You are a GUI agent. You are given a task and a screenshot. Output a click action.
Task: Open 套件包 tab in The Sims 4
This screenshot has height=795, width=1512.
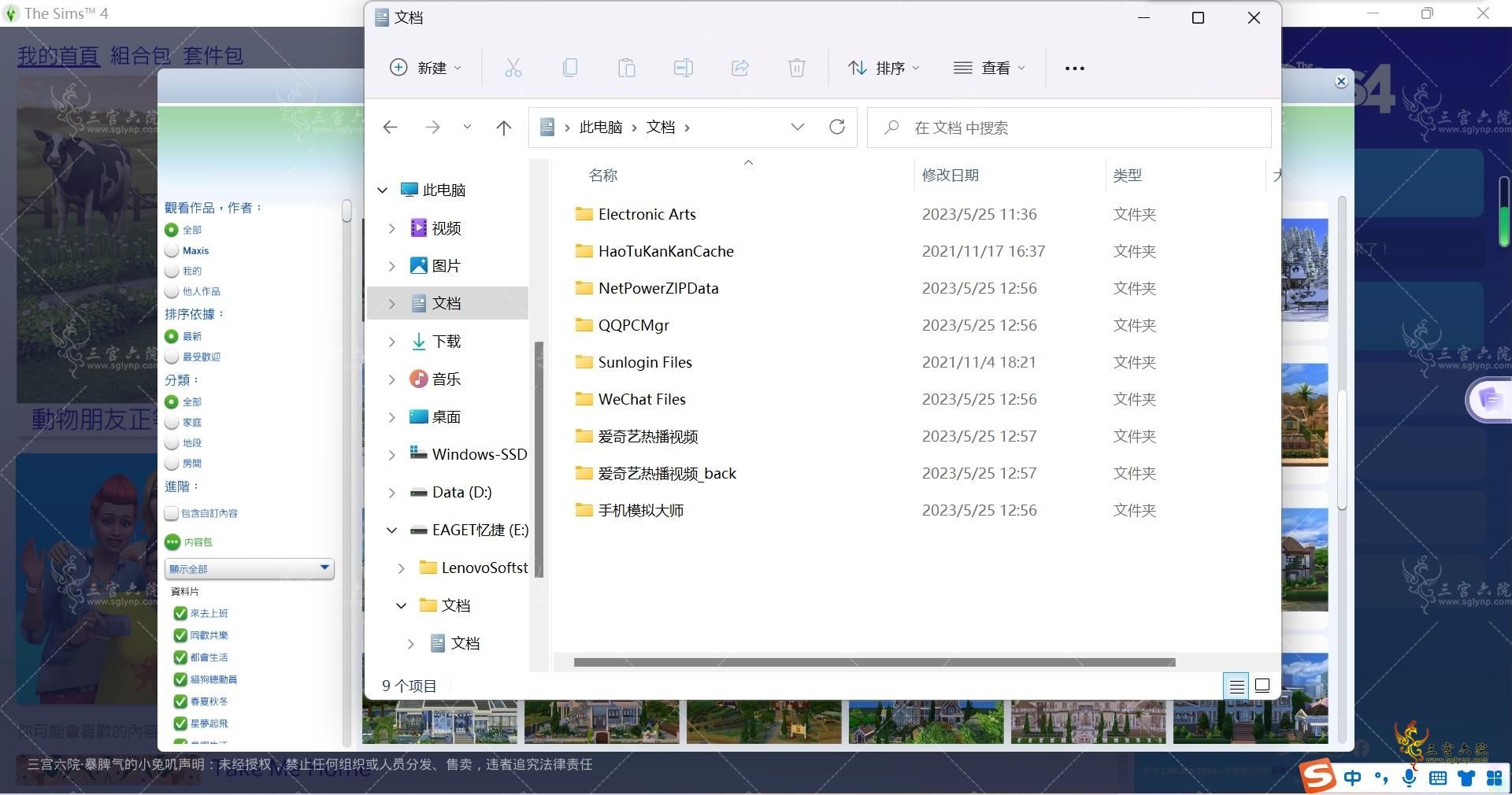pyautogui.click(x=213, y=55)
